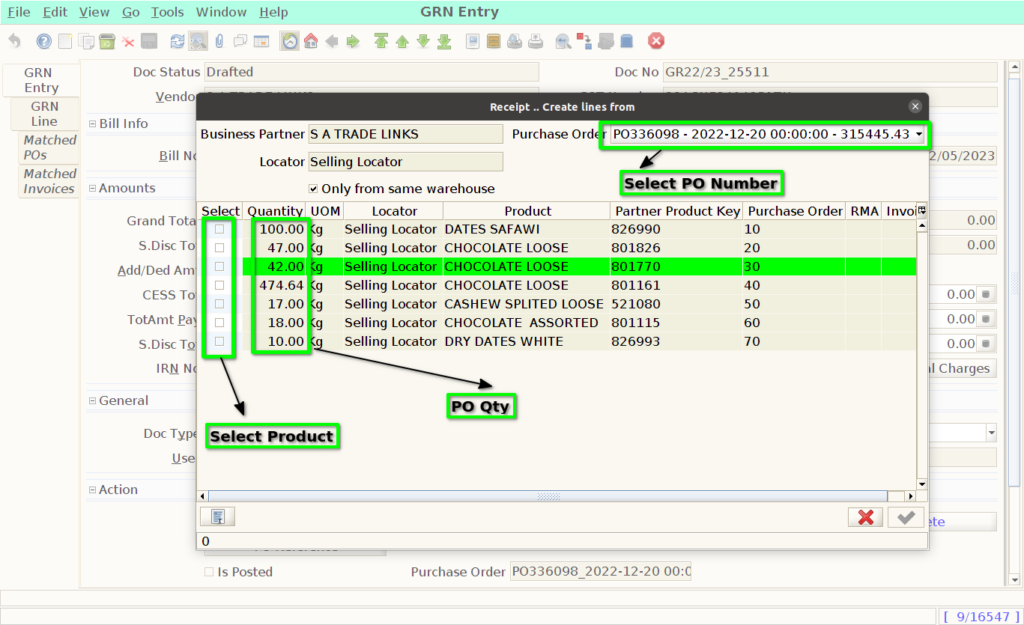Select the CASHEW SPLITED LOOSE row checkbox

[219, 304]
